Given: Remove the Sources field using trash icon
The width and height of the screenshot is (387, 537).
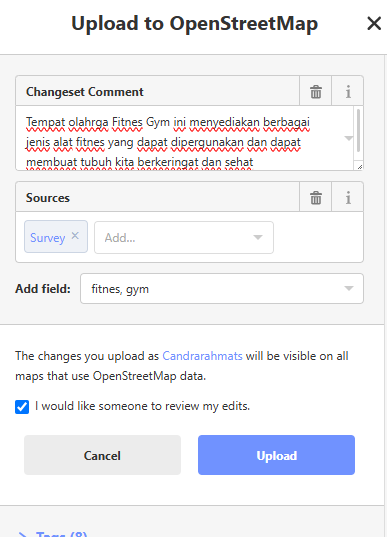Looking at the screenshot, I should tap(315, 198).
